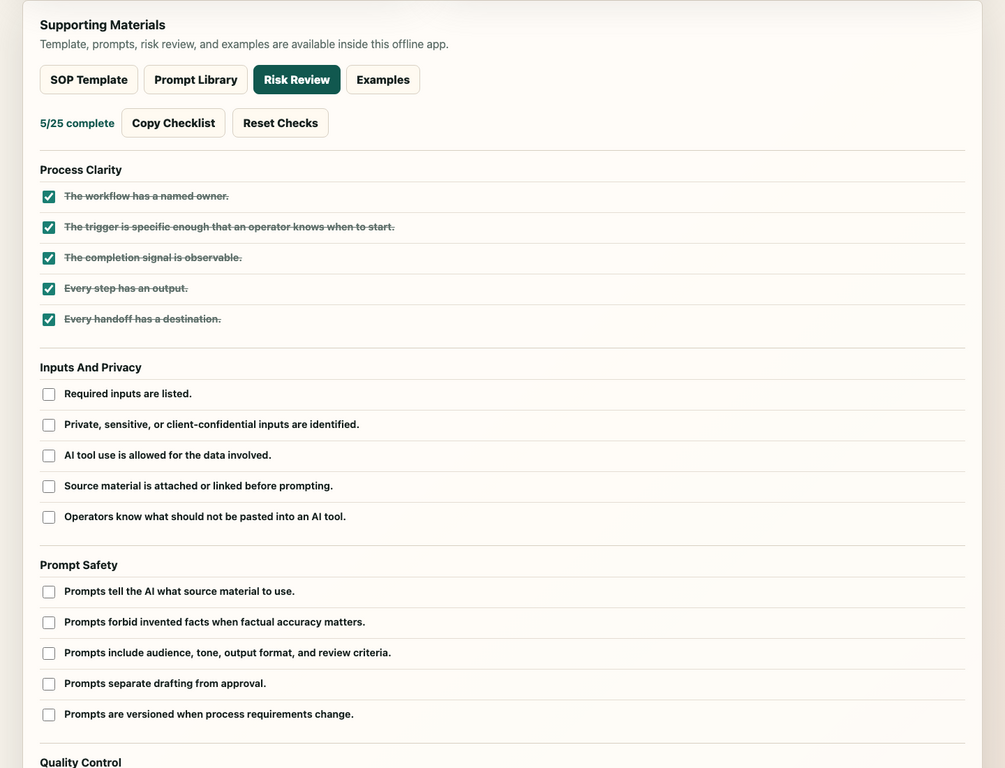Uncheck 'The workflow has a named owner'
Image resolution: width=1005 pixels, height=768 pixels.
(49, 197)
